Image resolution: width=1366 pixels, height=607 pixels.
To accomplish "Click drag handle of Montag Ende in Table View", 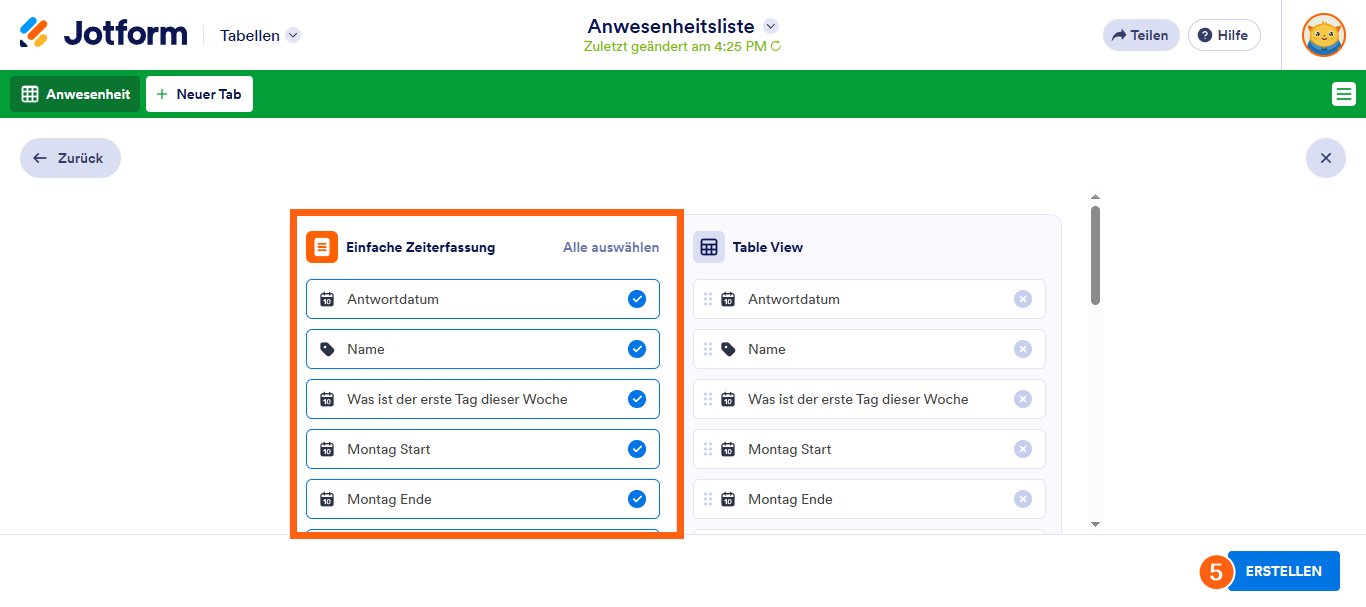I will click(x=708, y=499).
